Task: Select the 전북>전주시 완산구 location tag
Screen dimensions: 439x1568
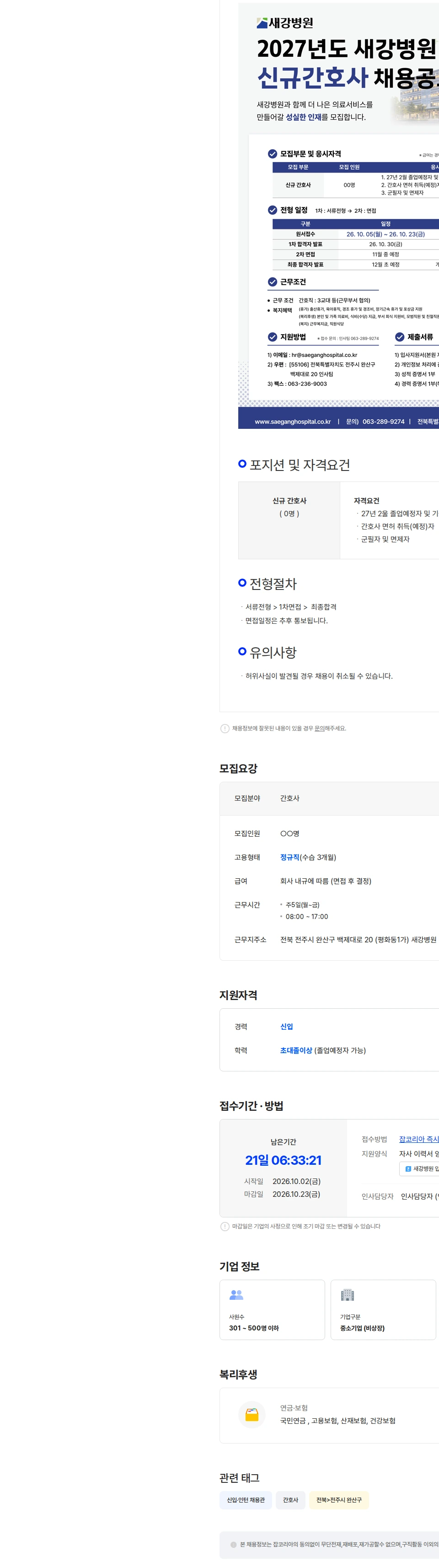Action: (x=339, y=1500)
